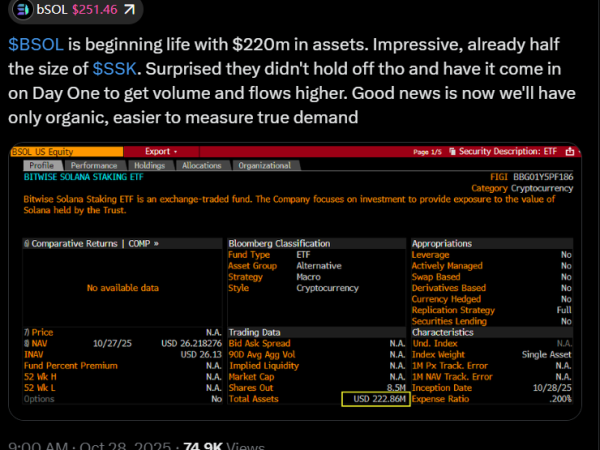Click the Shares Out 8.5M value
Image resolution: width=600 pixels, height=450 pixels.
click(396, 388)
